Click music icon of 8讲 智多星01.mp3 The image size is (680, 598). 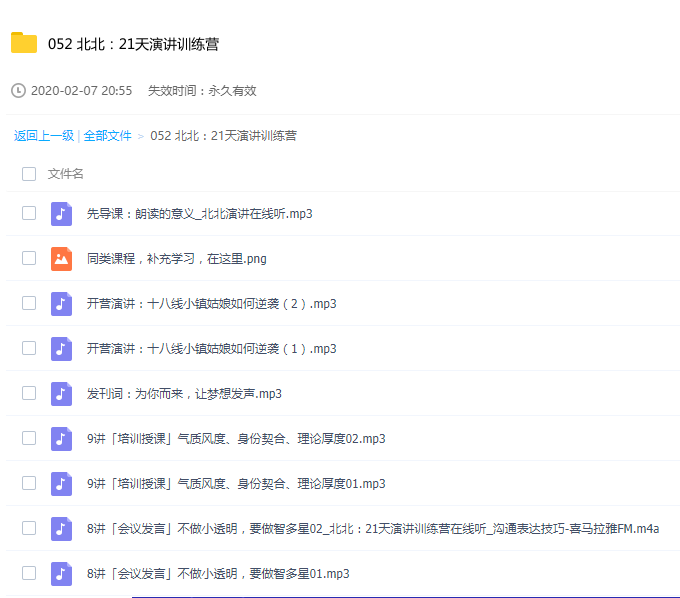click(62, 574)
